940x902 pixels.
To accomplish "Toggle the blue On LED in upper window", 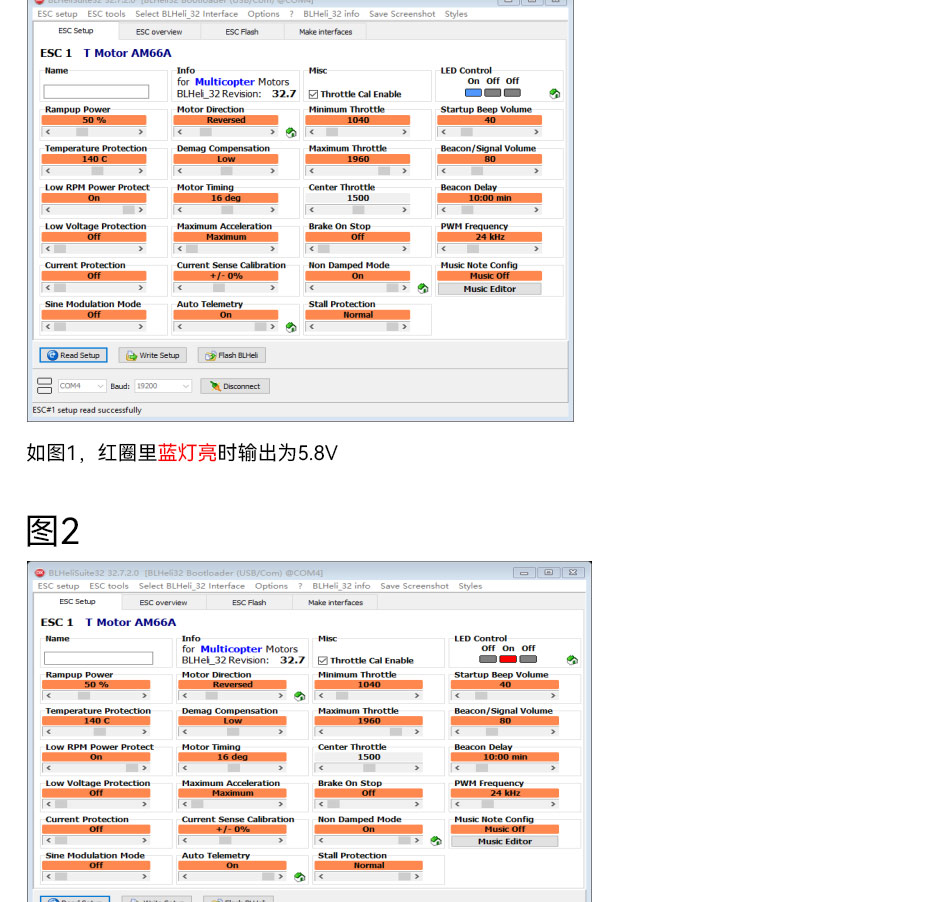I will 473,93.
